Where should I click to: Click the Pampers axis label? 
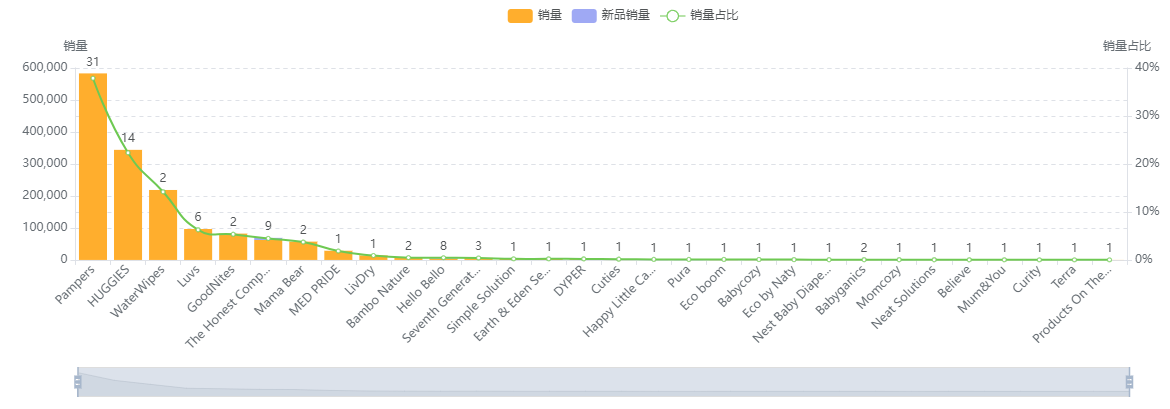tap(75, 285)
